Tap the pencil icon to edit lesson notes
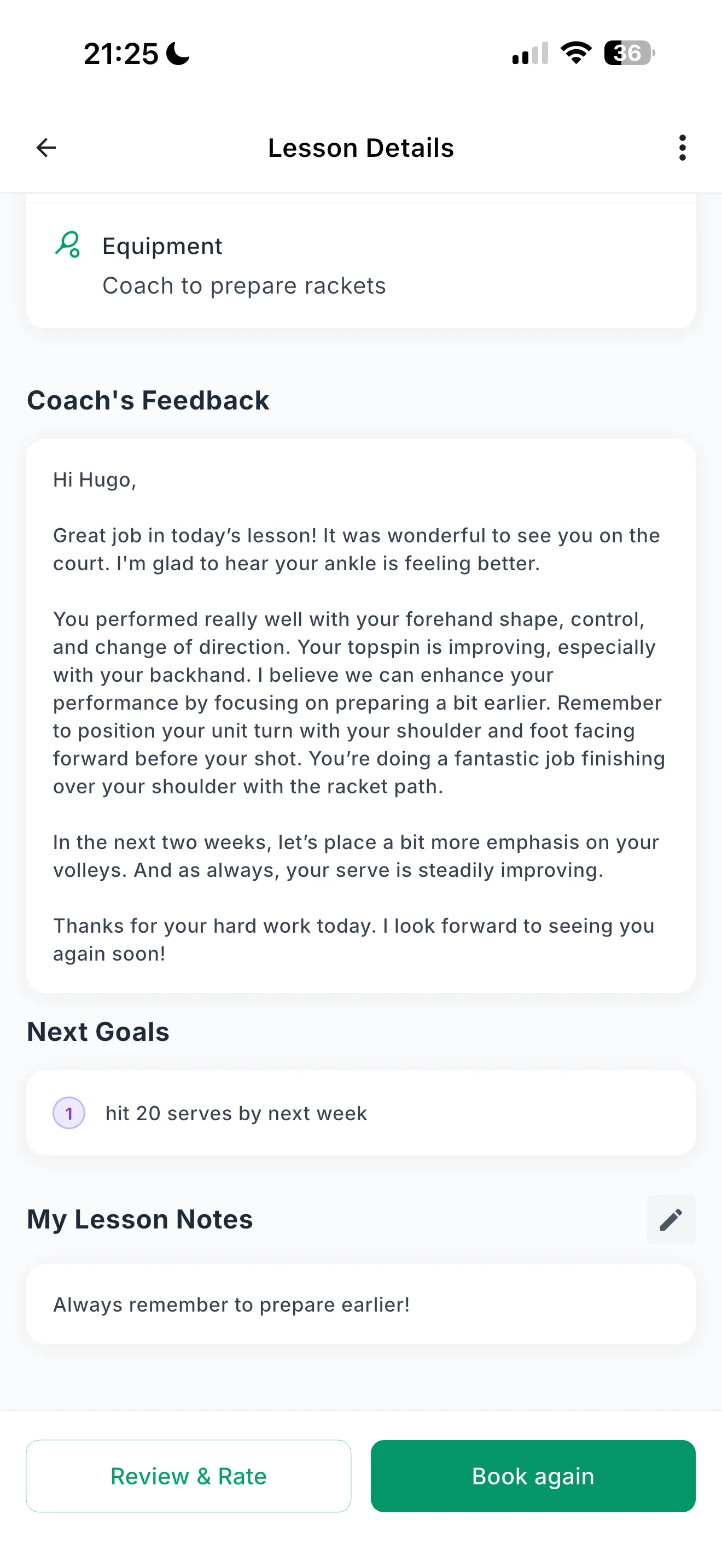Image resolution: width=722 pixels, height=1568 pixels. coord(670,1219)
